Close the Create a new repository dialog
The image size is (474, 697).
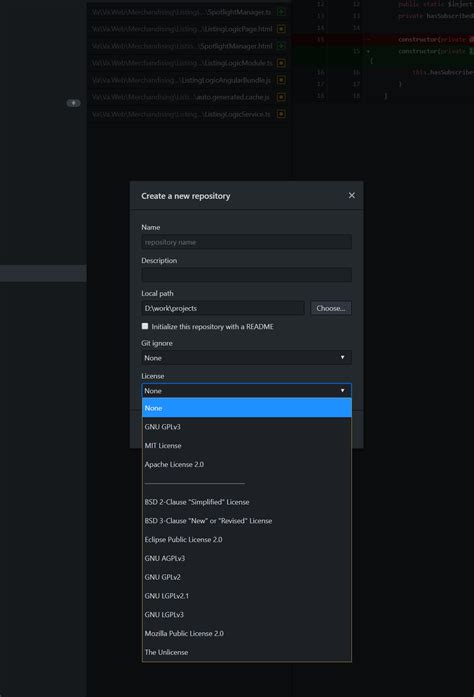coord(351,196)
